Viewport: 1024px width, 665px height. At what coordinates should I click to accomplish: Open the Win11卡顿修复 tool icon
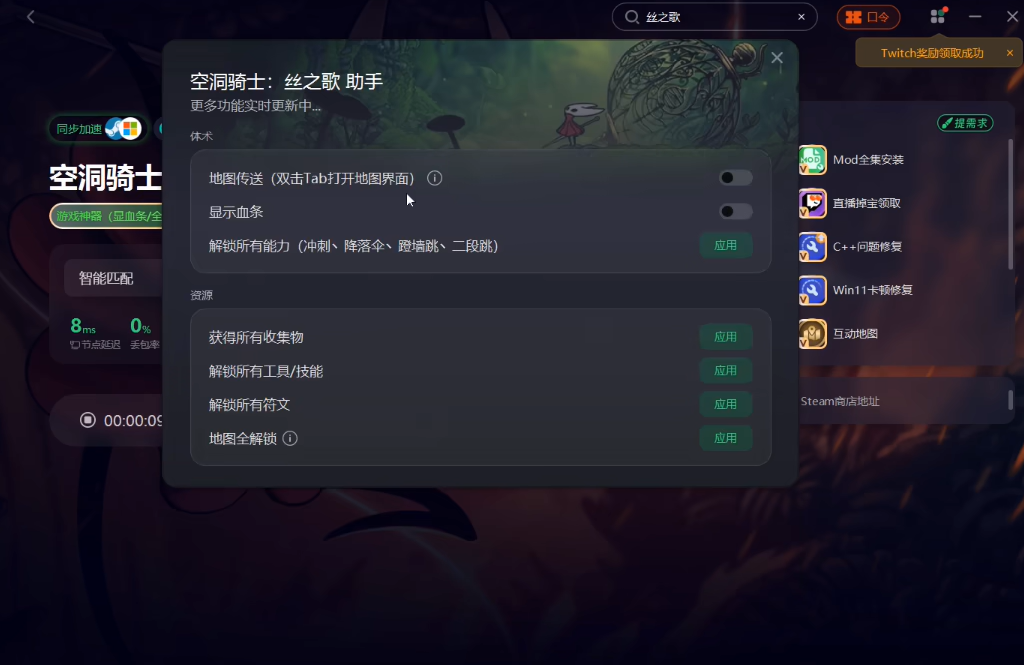click(812, 290)
